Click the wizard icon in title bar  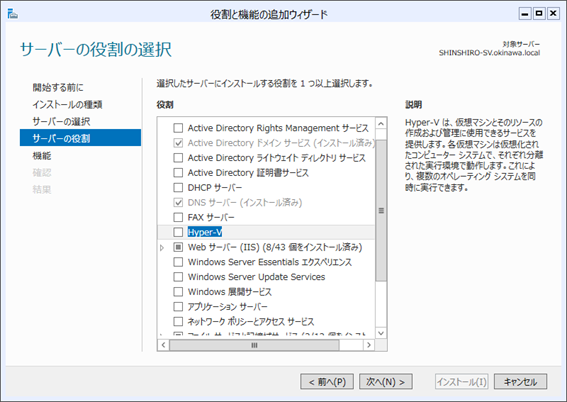(13, 14)
